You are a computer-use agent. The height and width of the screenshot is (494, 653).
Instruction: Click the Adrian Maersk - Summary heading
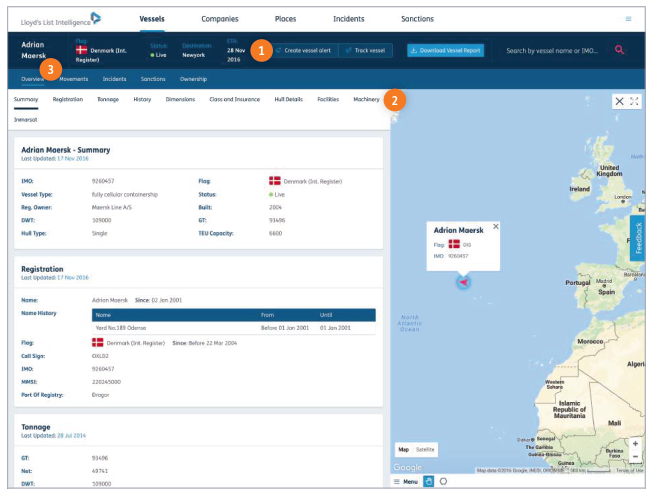(65, 150)
